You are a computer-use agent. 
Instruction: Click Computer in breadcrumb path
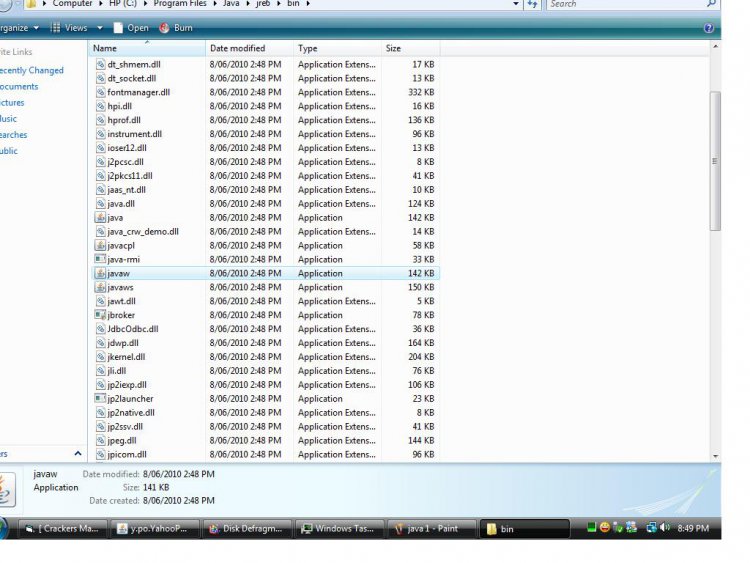tap(72, 4)
